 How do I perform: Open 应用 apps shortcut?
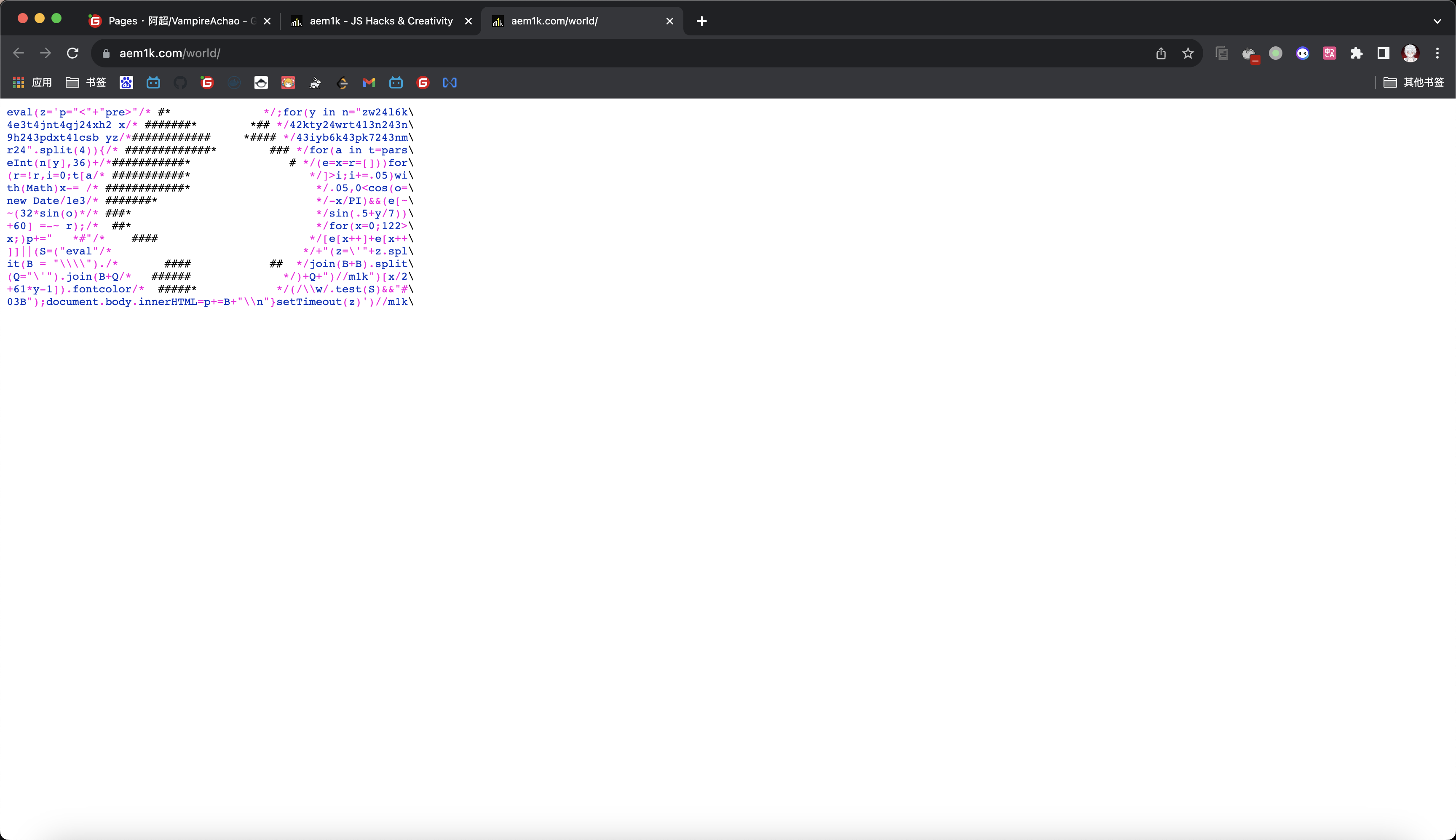pyautogui.click(x=33, y=83)
